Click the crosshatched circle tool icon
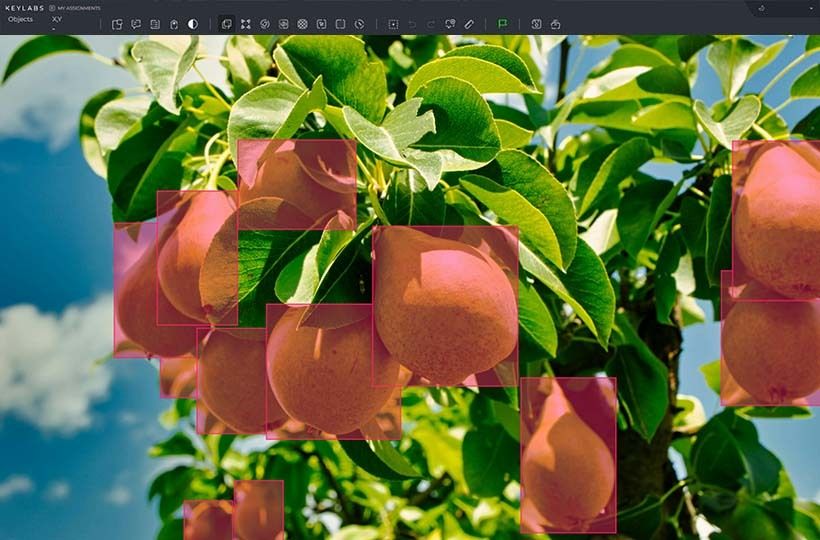Screen dimensions: 820x540 302,24
